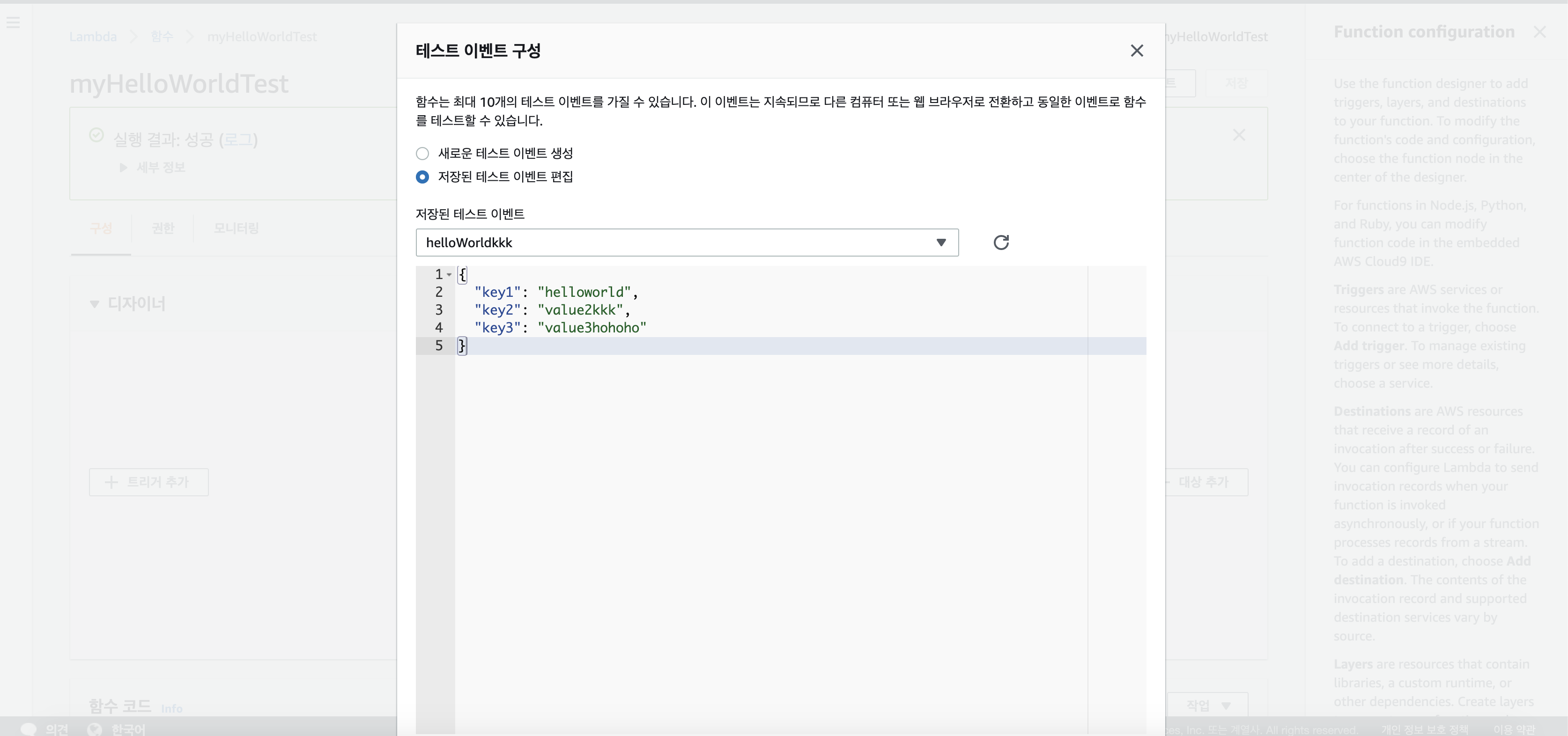Screen dimensions: 1568x736
Task: Switch to the 모니터링 monitoring tab
Action: click(x=236, y=228)
